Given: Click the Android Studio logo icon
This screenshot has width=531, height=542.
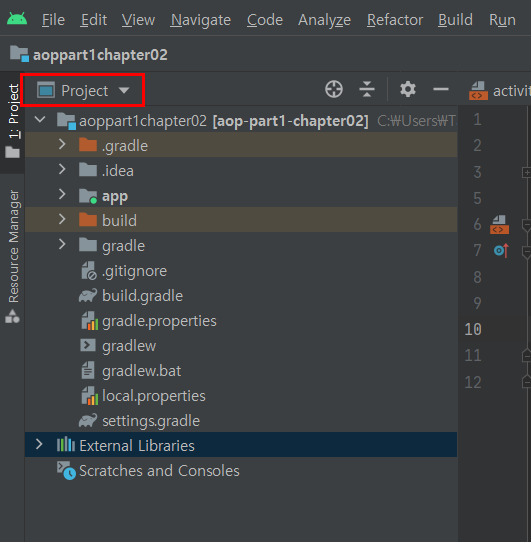Looking at the screenshot, I should [17, 19].
